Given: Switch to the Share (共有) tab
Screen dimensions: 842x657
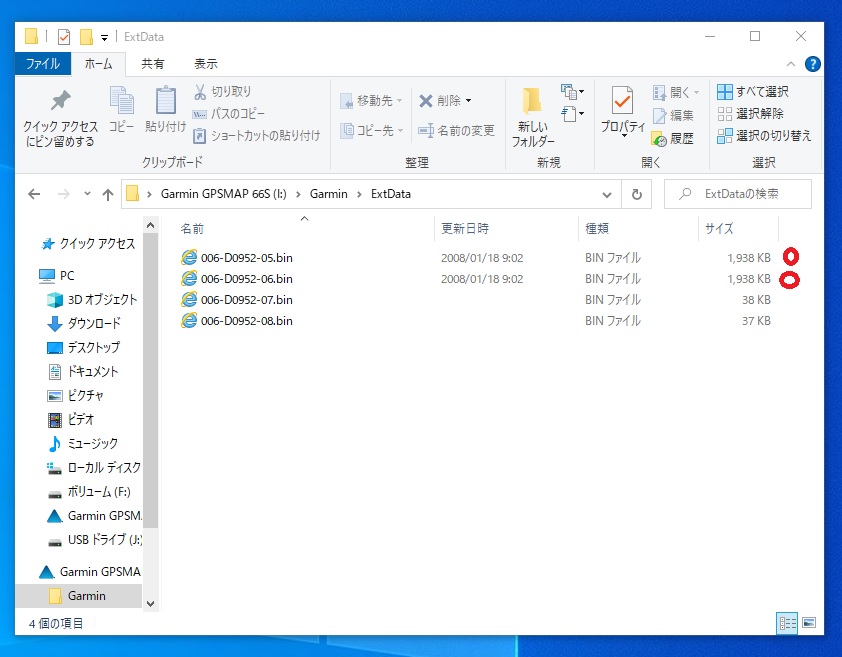Looking at the screenshot, I should [x=153, y=64].
